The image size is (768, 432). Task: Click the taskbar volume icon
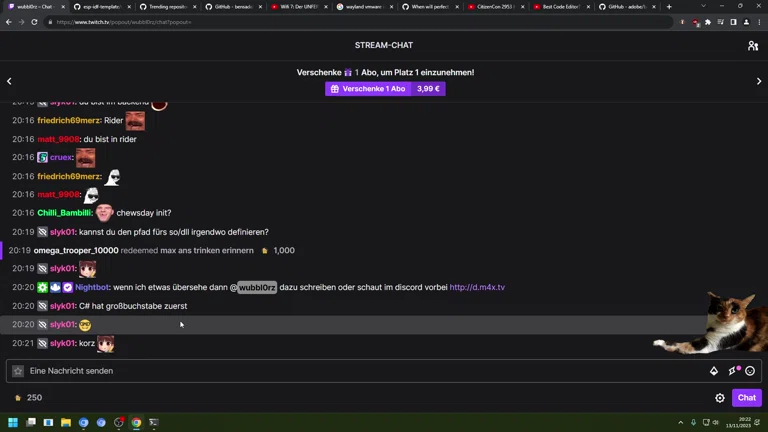(x=716, y=422)
